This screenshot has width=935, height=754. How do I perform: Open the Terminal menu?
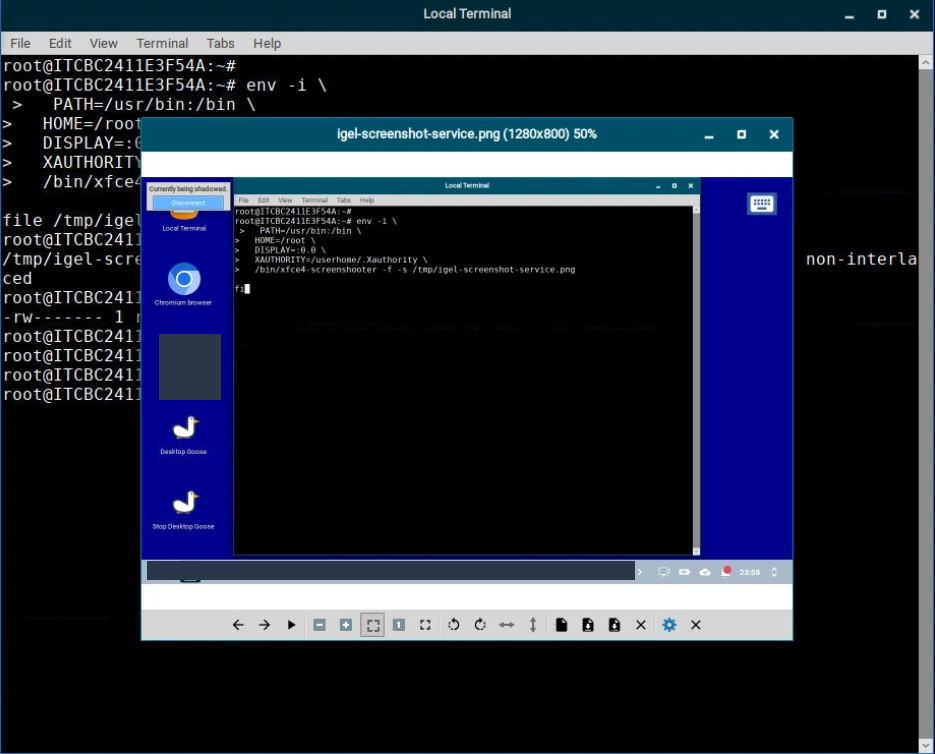(x=162, y=43)
